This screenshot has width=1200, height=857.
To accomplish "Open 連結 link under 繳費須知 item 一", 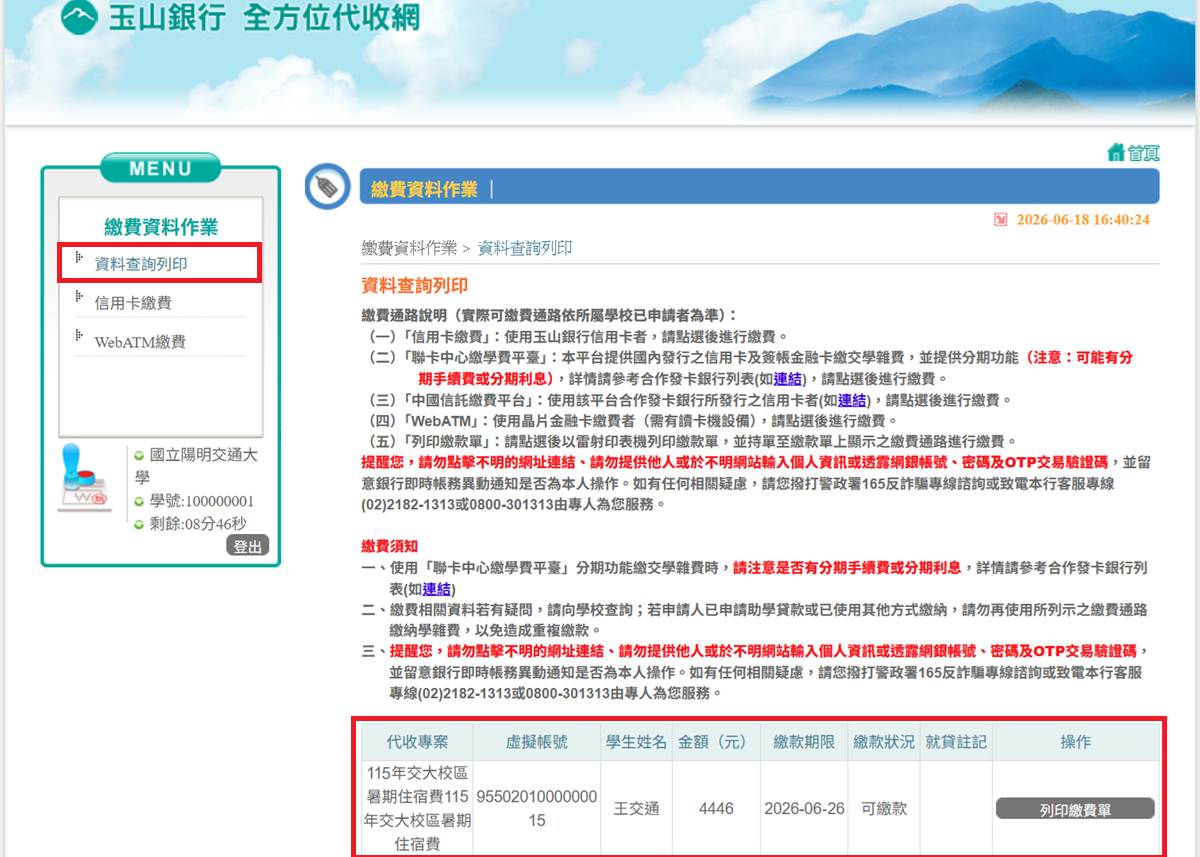I will 437,589.
